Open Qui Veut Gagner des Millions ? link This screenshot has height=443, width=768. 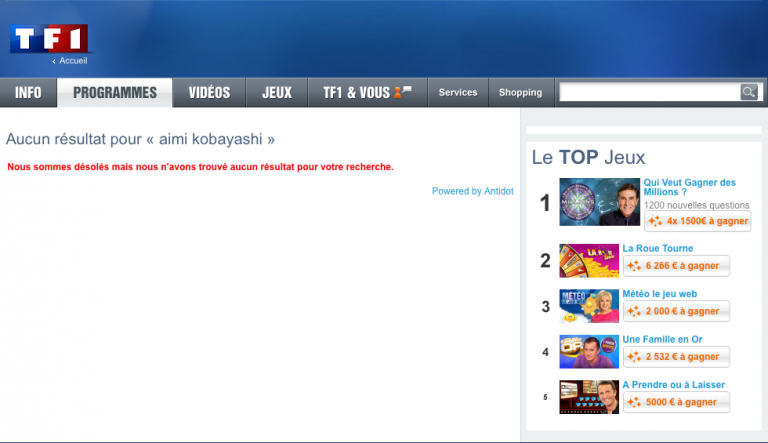coord(690,187)
